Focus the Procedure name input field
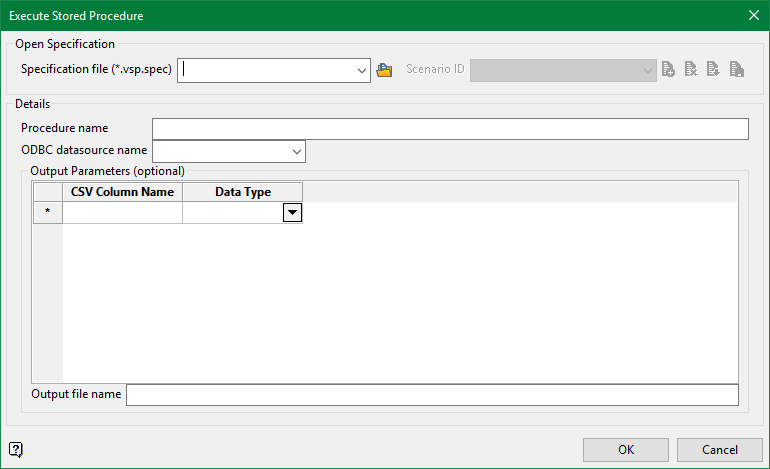This screenshot has height=469, width=770. (x=450, y=129)
